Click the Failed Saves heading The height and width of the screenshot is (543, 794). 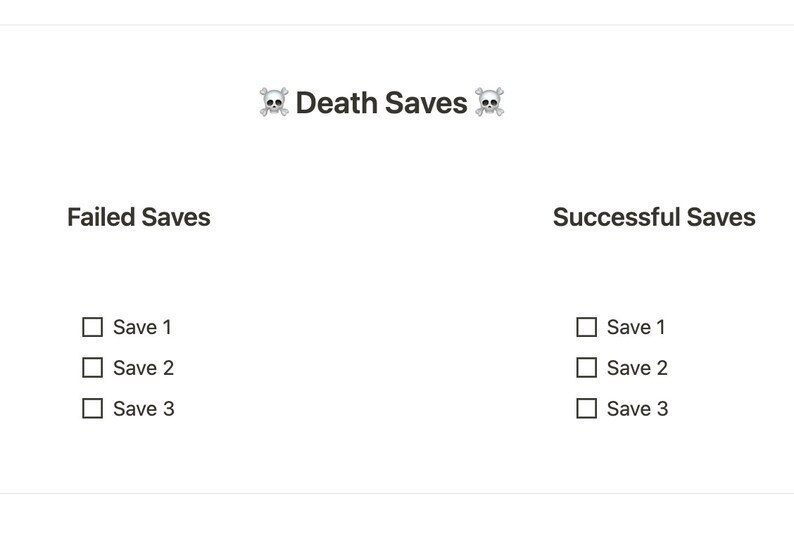(x=139, y=217)
